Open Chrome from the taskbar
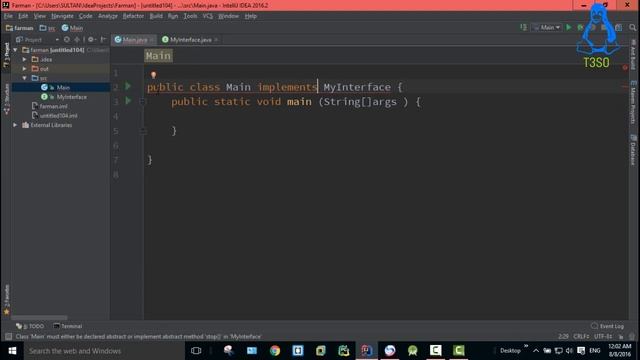Image resolution: width=640 pixels, height=360 pixels. tap(275, 351)
